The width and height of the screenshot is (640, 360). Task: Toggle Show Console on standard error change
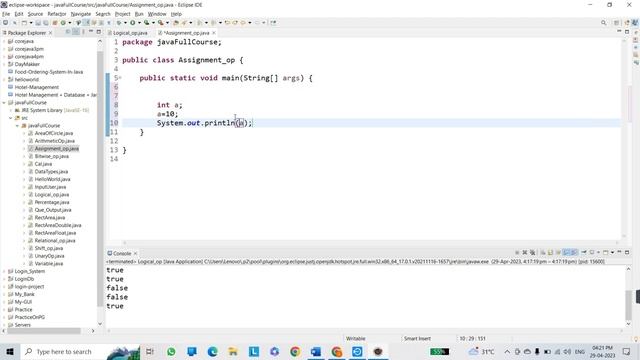click(x=574, y=253)
